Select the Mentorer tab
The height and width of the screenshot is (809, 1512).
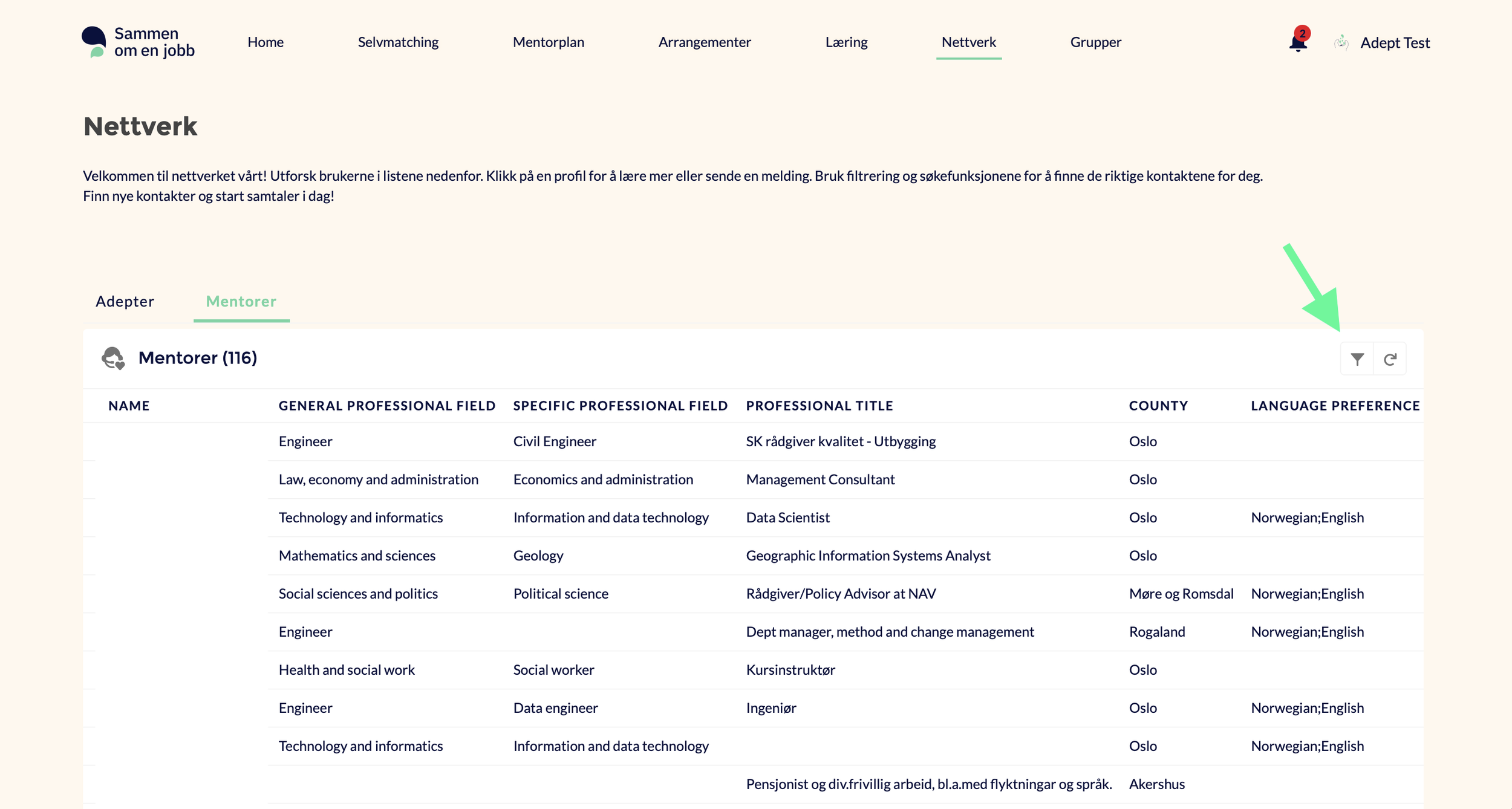point(241,301)
